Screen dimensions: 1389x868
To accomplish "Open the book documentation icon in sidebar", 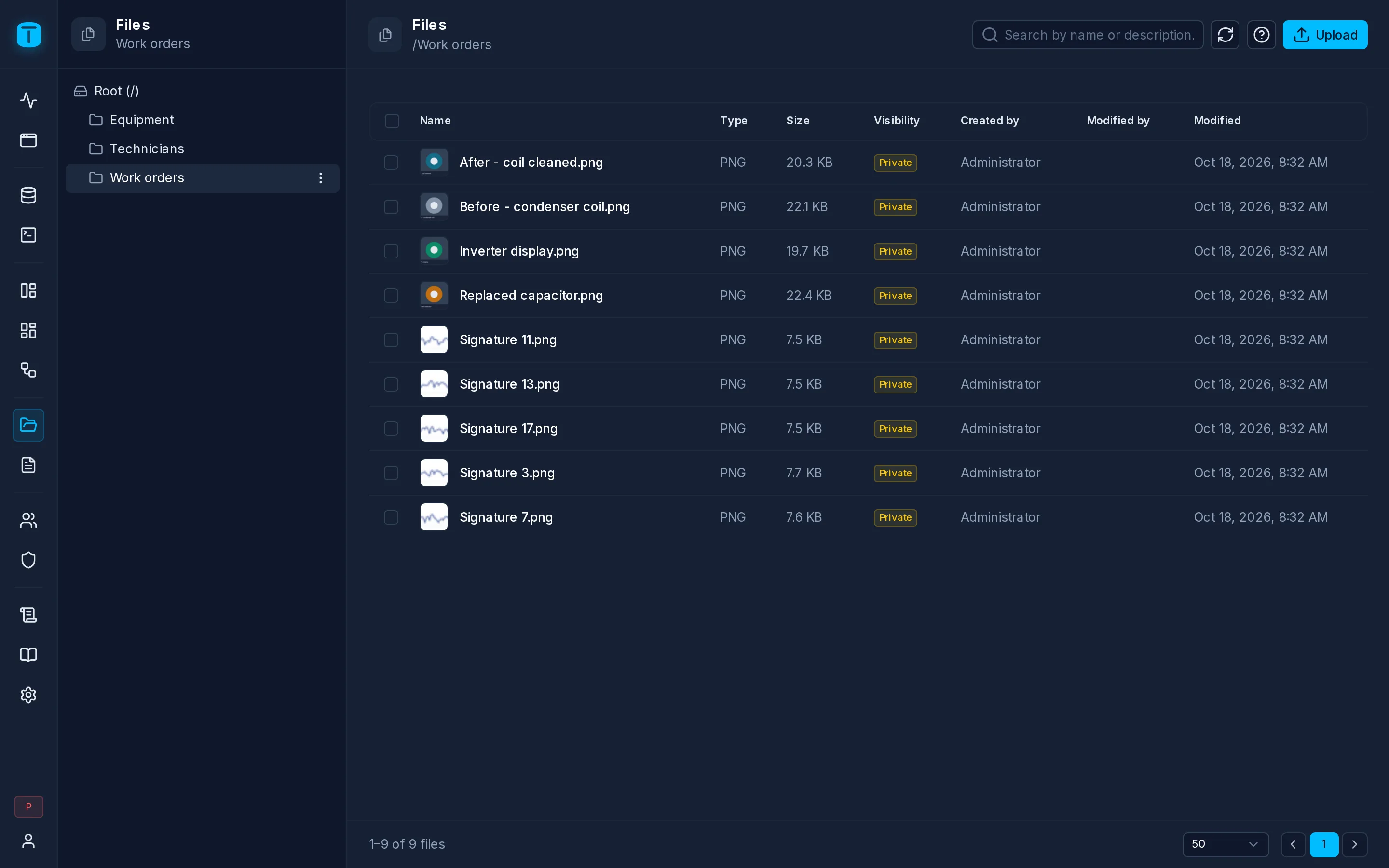I will pyautogui.click(x=28, y=655).
